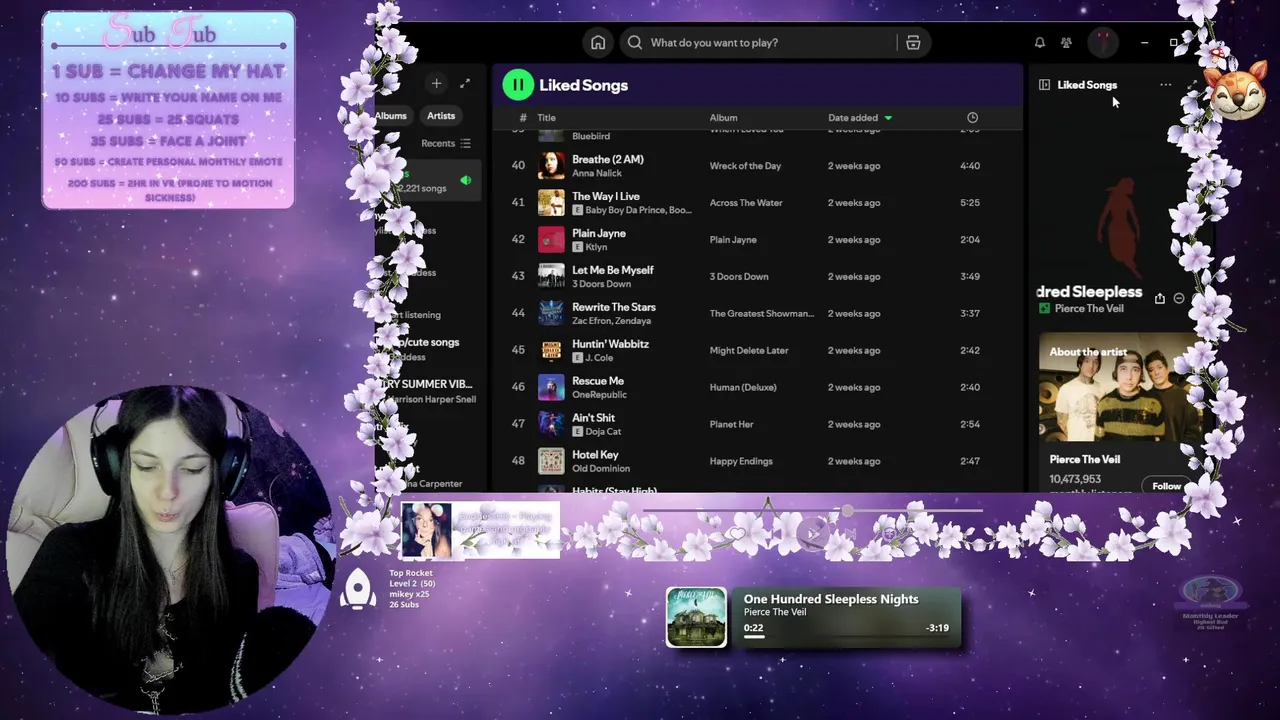Click Let Me Be Myself album cover
Image resolution: width=1280 pixels, height=720 pixels.
551,277
